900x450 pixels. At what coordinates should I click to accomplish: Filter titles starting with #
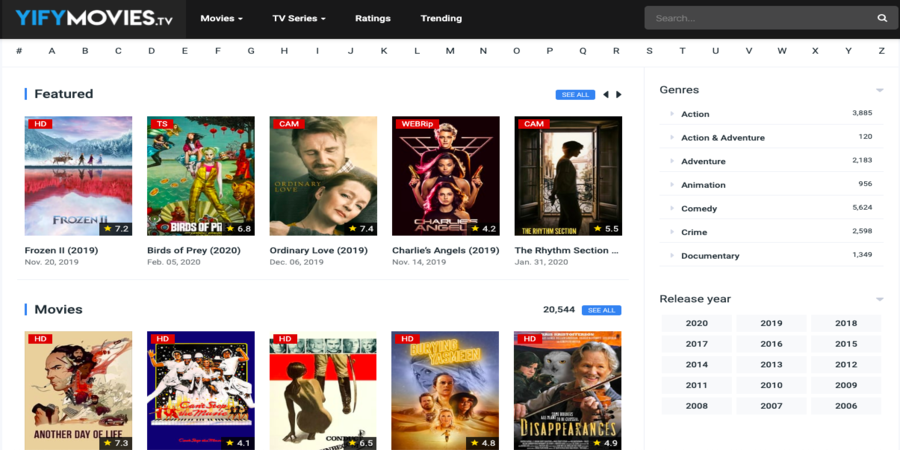tap(19, 51)
